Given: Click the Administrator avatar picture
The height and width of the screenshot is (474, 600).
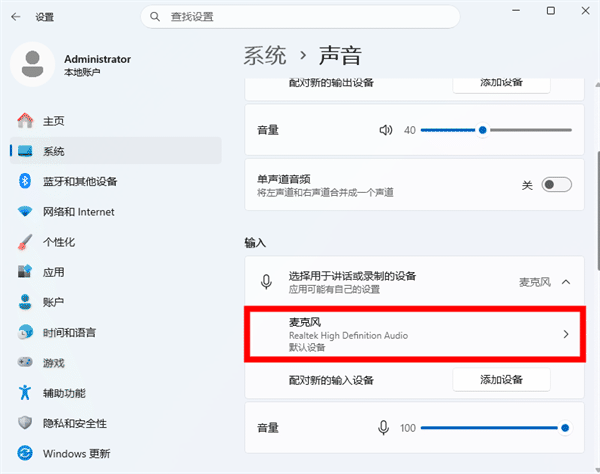Looking at the screenshot, I should click(33, 64).
